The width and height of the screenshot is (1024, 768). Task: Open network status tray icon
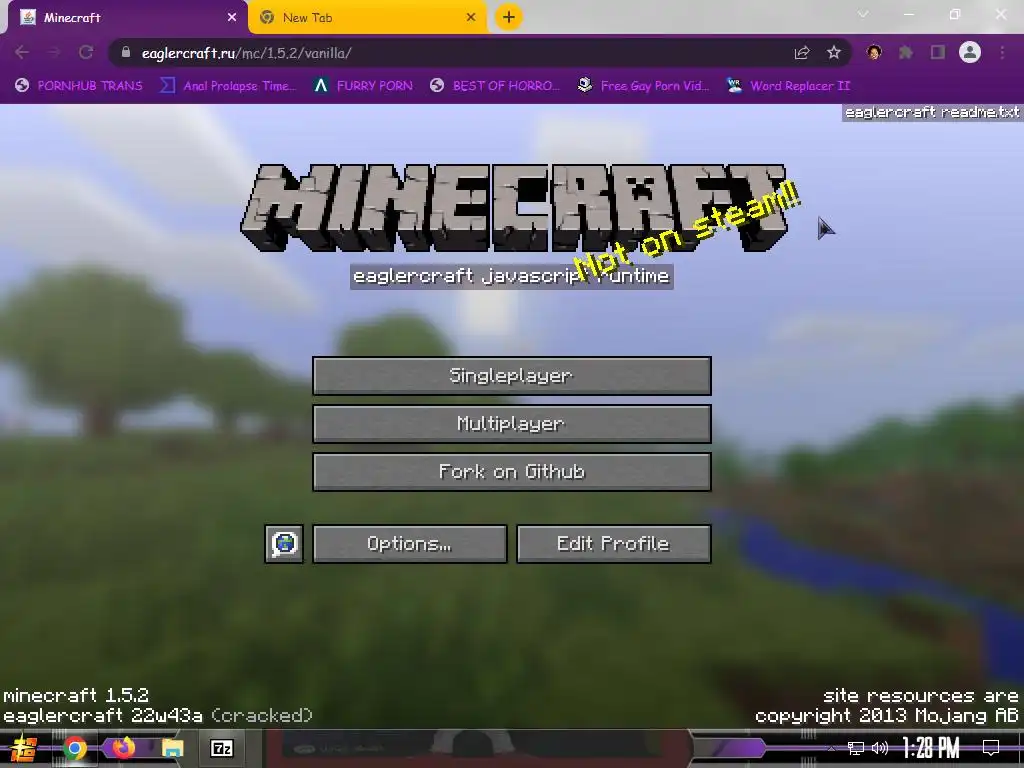click(x=855, y=748)
